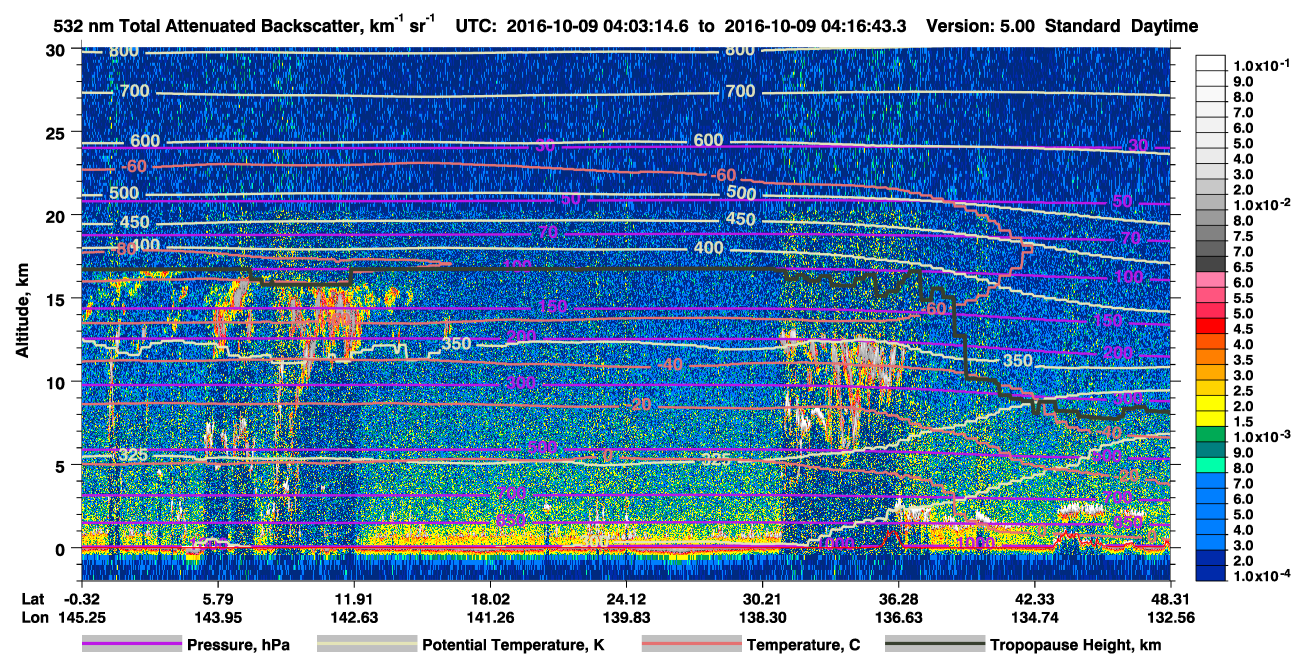Click the latitude value 36.28

(898, 598)
